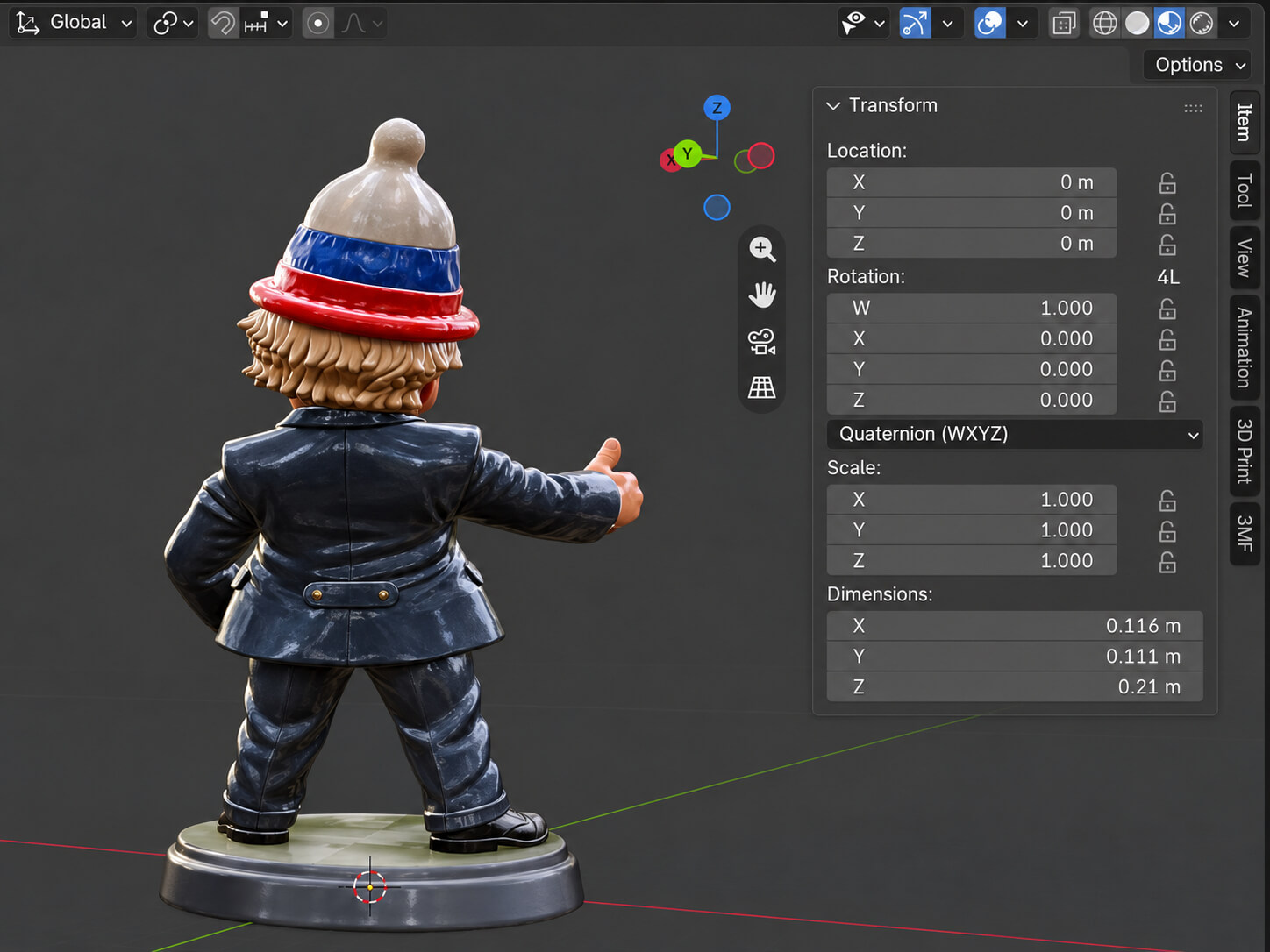Click the zoom magnifier viewport icon
Screen dimensions: 1270x952
click(762, 249)
